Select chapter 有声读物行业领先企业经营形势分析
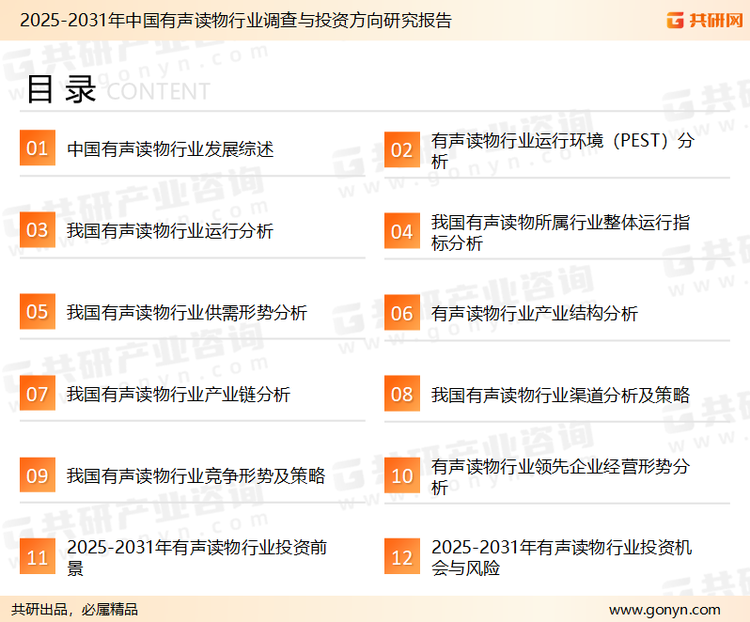Viewport: 750px width, 622px height. [x=561, y=477]
